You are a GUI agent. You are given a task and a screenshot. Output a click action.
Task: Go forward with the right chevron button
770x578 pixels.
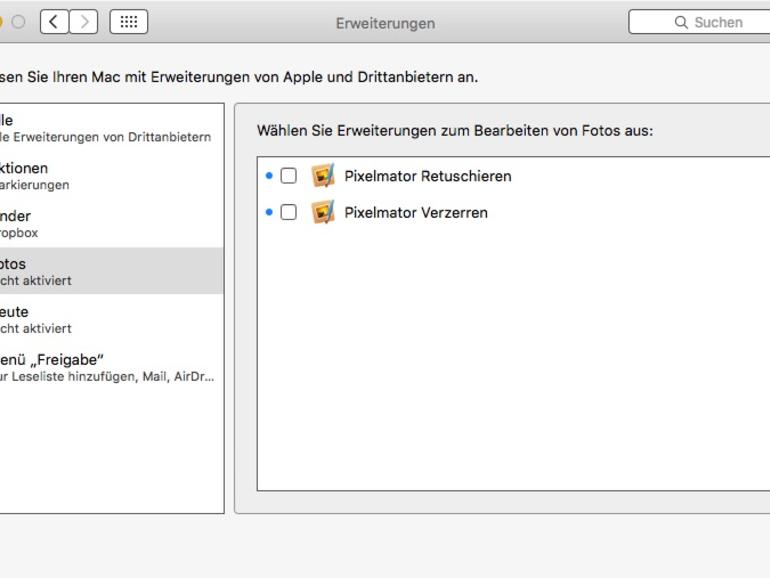coord(83,22)
